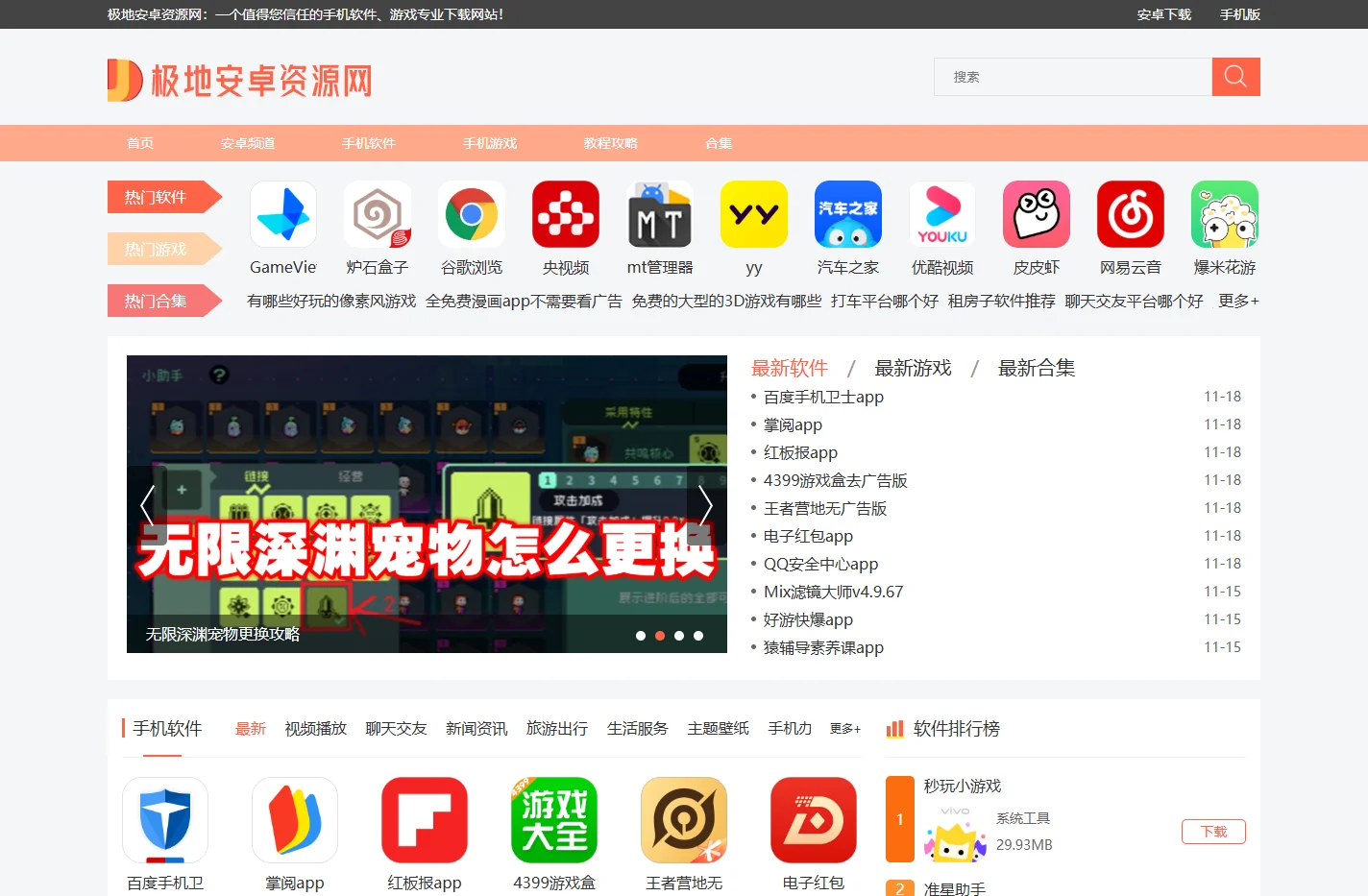The image size is (1368, 896).
Task: Select the 最新 software filter
Action: (251, 729)
